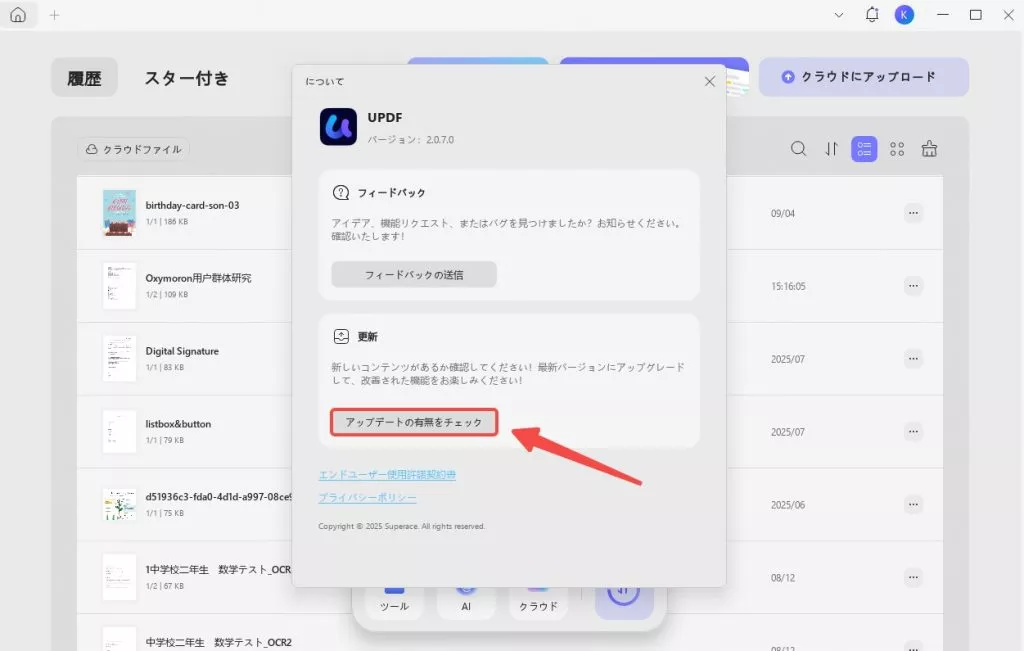This screenshot has width=1024, height=651.
Task: Switch to the 履歴 tab
Action: click(x=84, y=78)
